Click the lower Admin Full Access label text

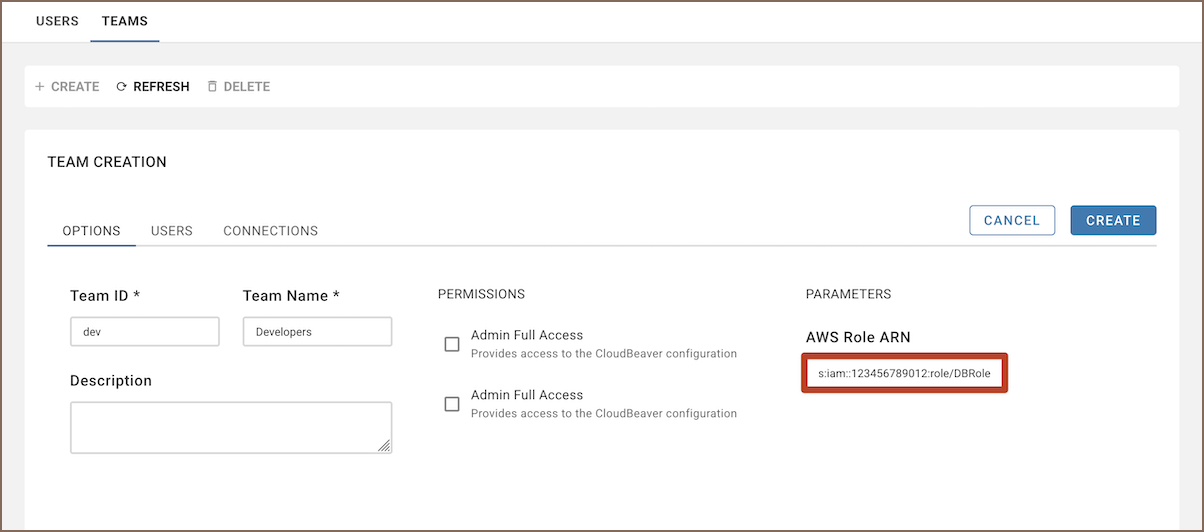(527, 396)
